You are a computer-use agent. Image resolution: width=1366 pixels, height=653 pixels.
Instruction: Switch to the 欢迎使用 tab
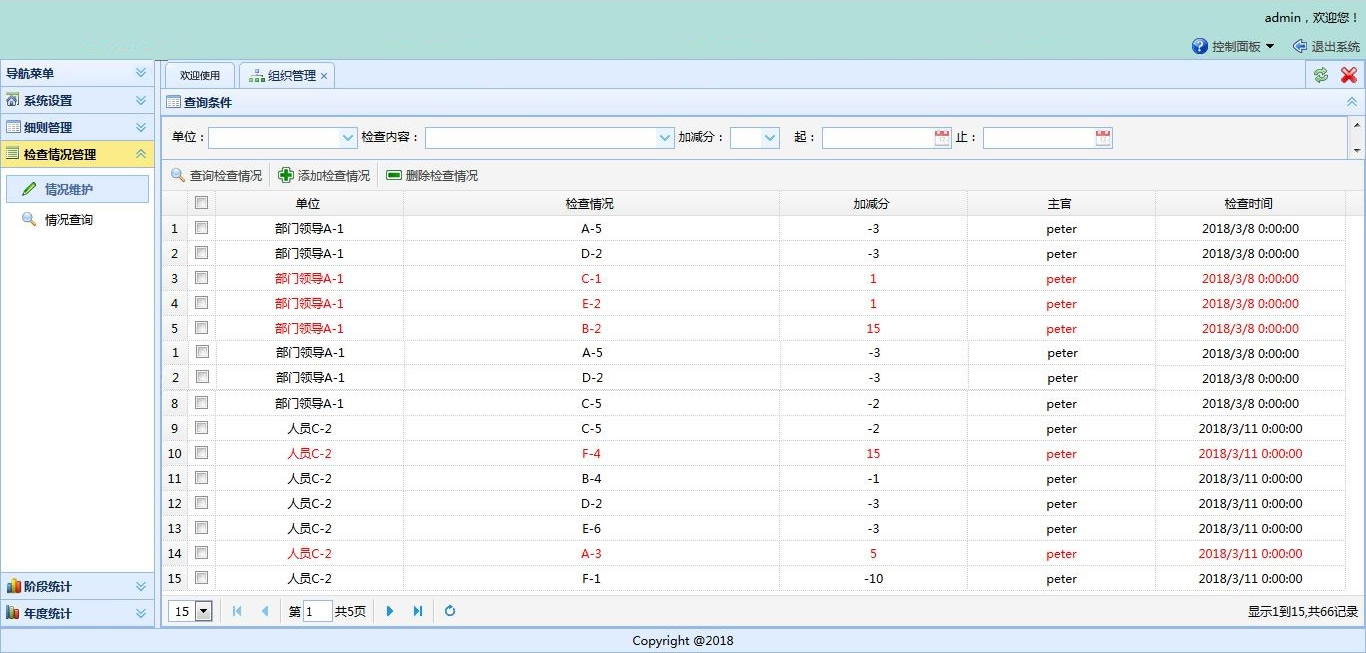click(x=200, y=76)
